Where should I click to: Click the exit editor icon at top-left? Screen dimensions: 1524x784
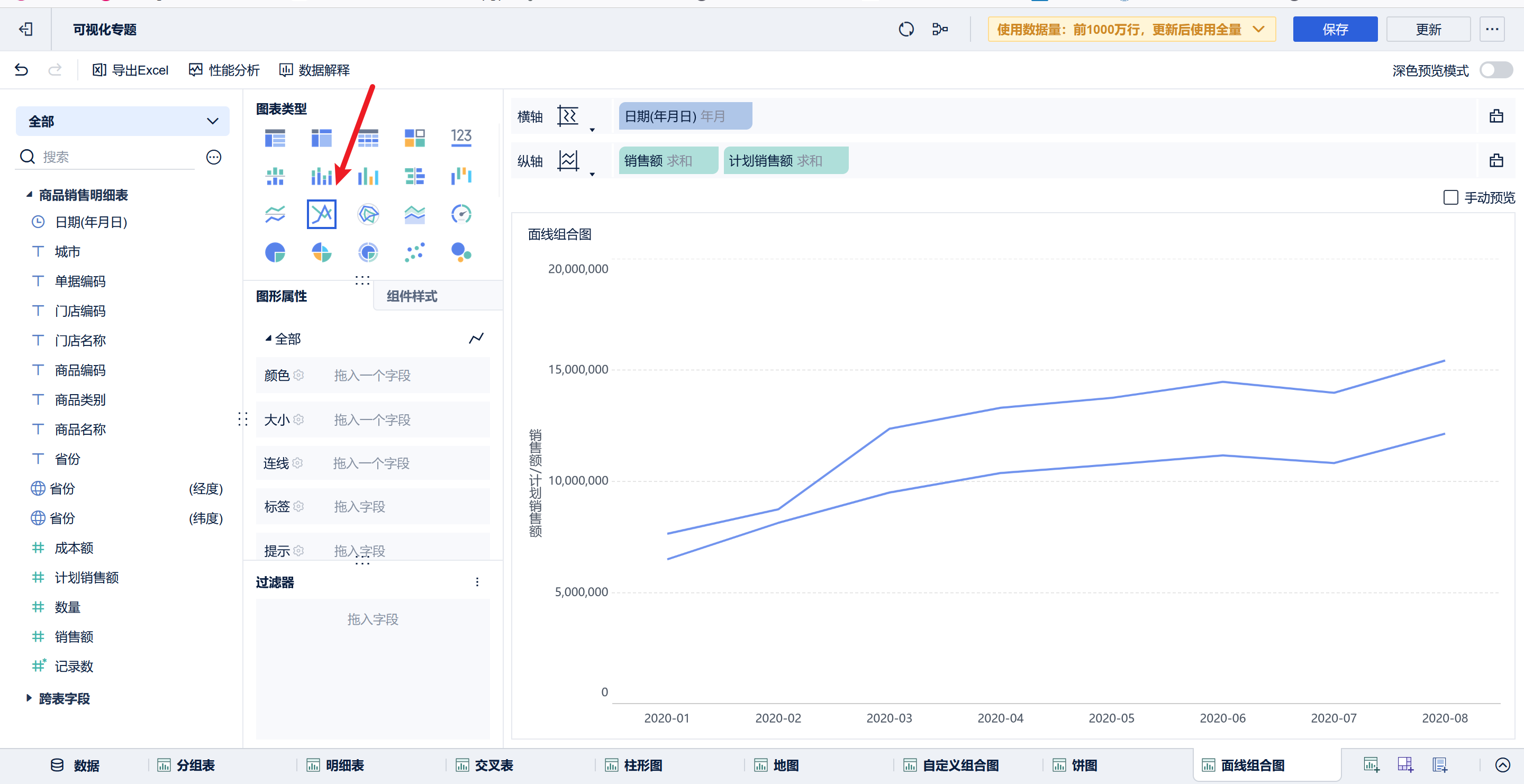pyautogui.click(x=25, y=30)
